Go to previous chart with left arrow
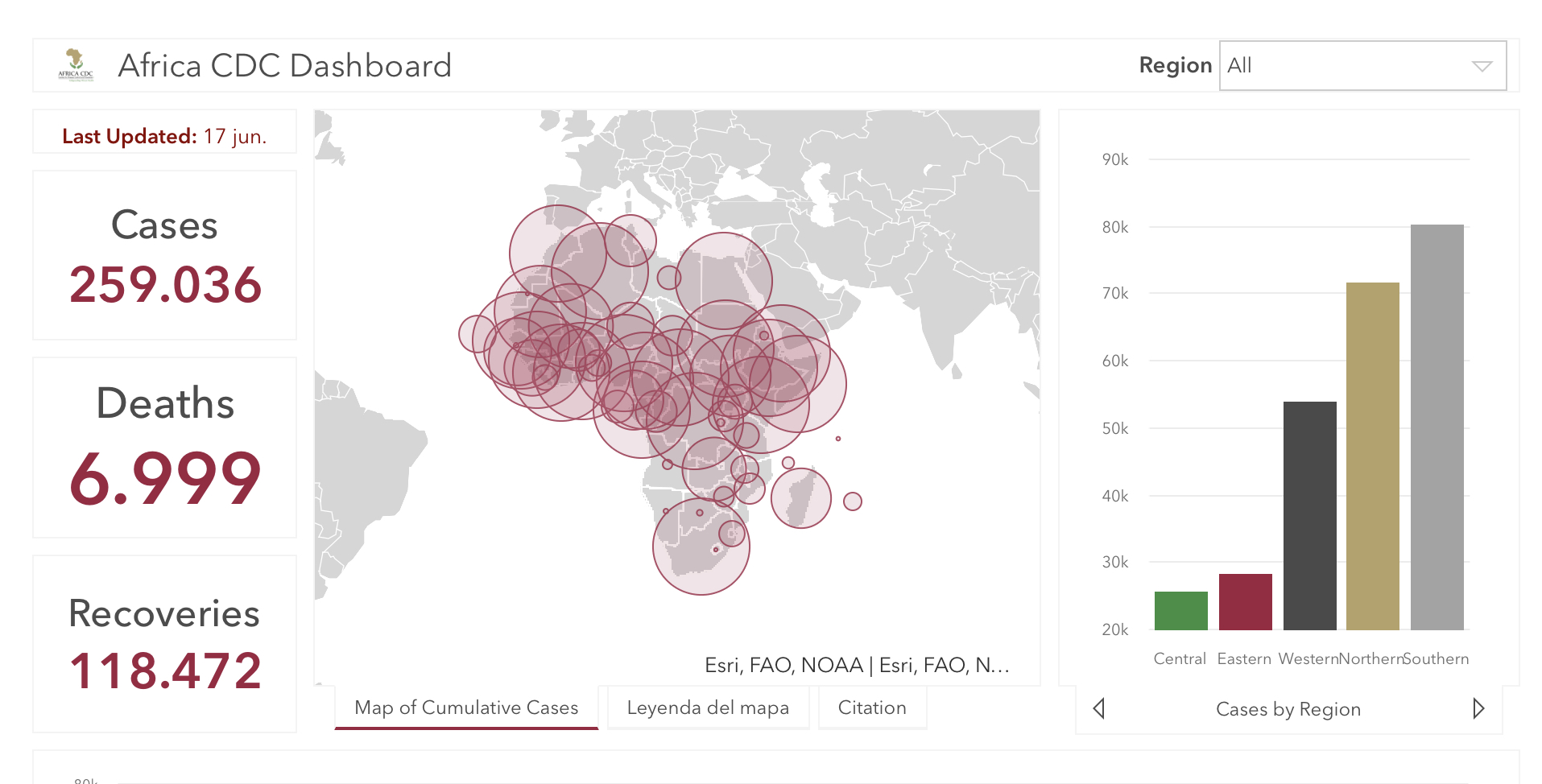Viewport: 1542px width, 784px height. pos(1099,708)
